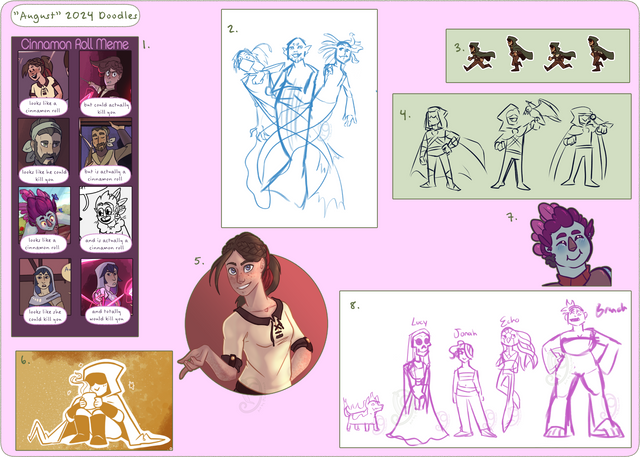640x457 pixels.
Task: Click the "Branch" name label
Action: point(611,310)
